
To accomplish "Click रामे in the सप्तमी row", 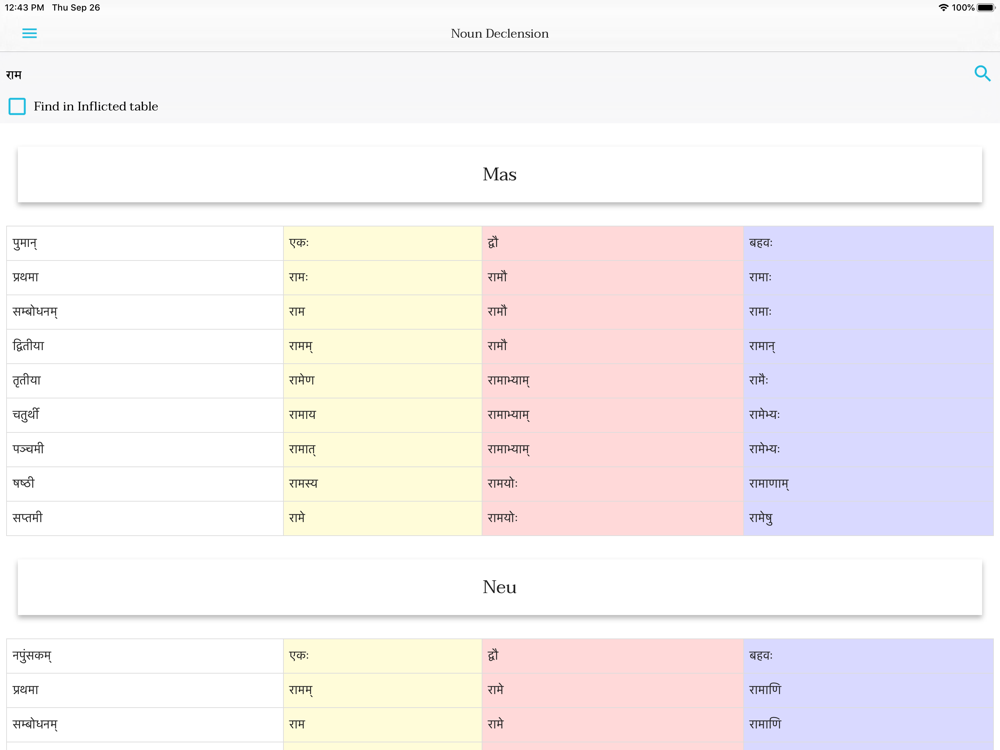I will tap(383, 518).
